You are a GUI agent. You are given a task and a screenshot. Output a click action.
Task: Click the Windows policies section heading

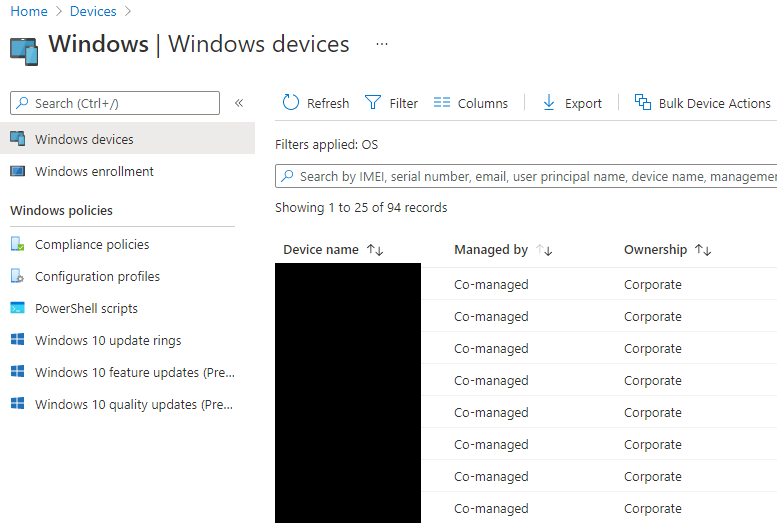pos(61,210)
